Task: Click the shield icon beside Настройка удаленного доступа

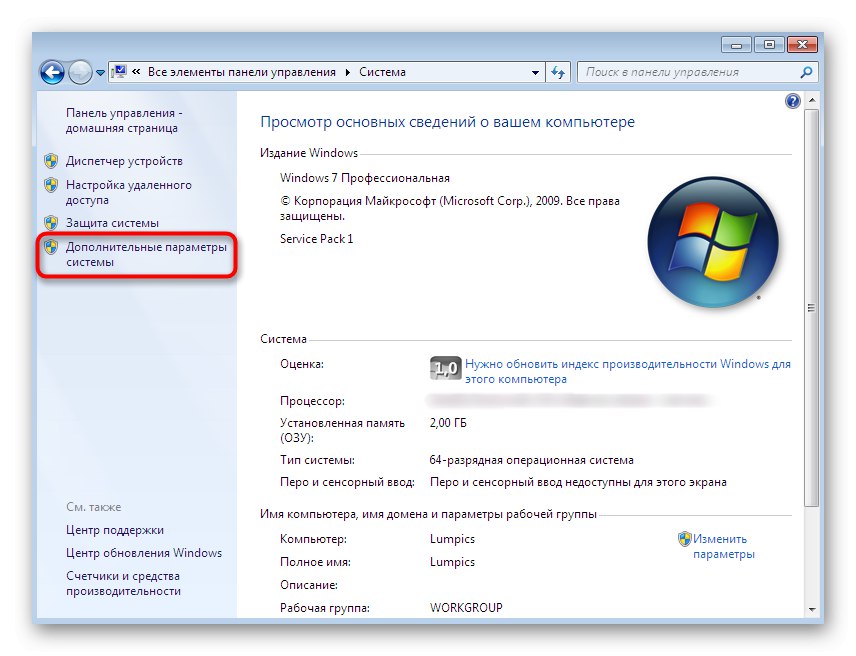Action: tap(51, 185)
